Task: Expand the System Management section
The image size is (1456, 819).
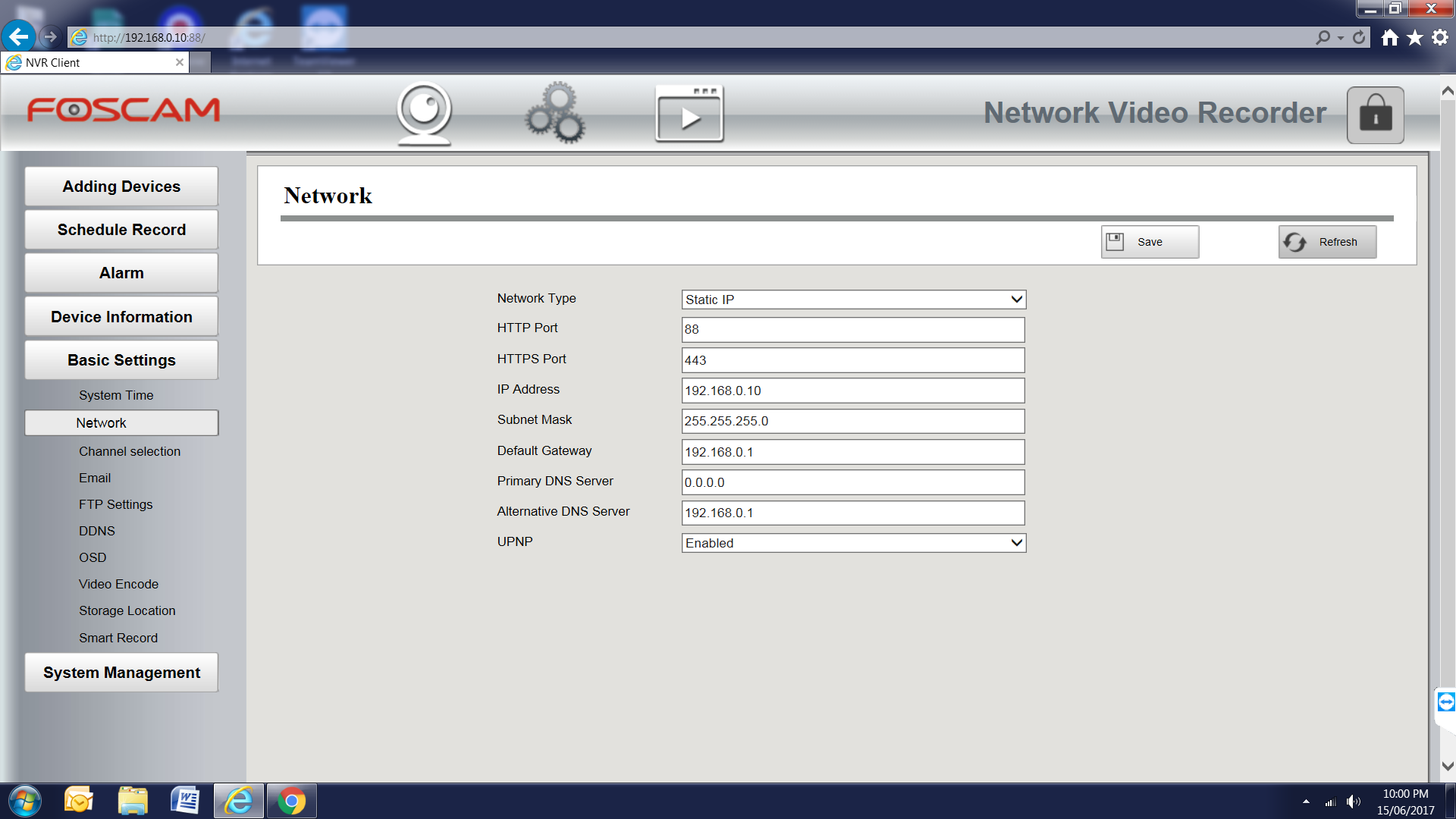Action: [121, 673]
